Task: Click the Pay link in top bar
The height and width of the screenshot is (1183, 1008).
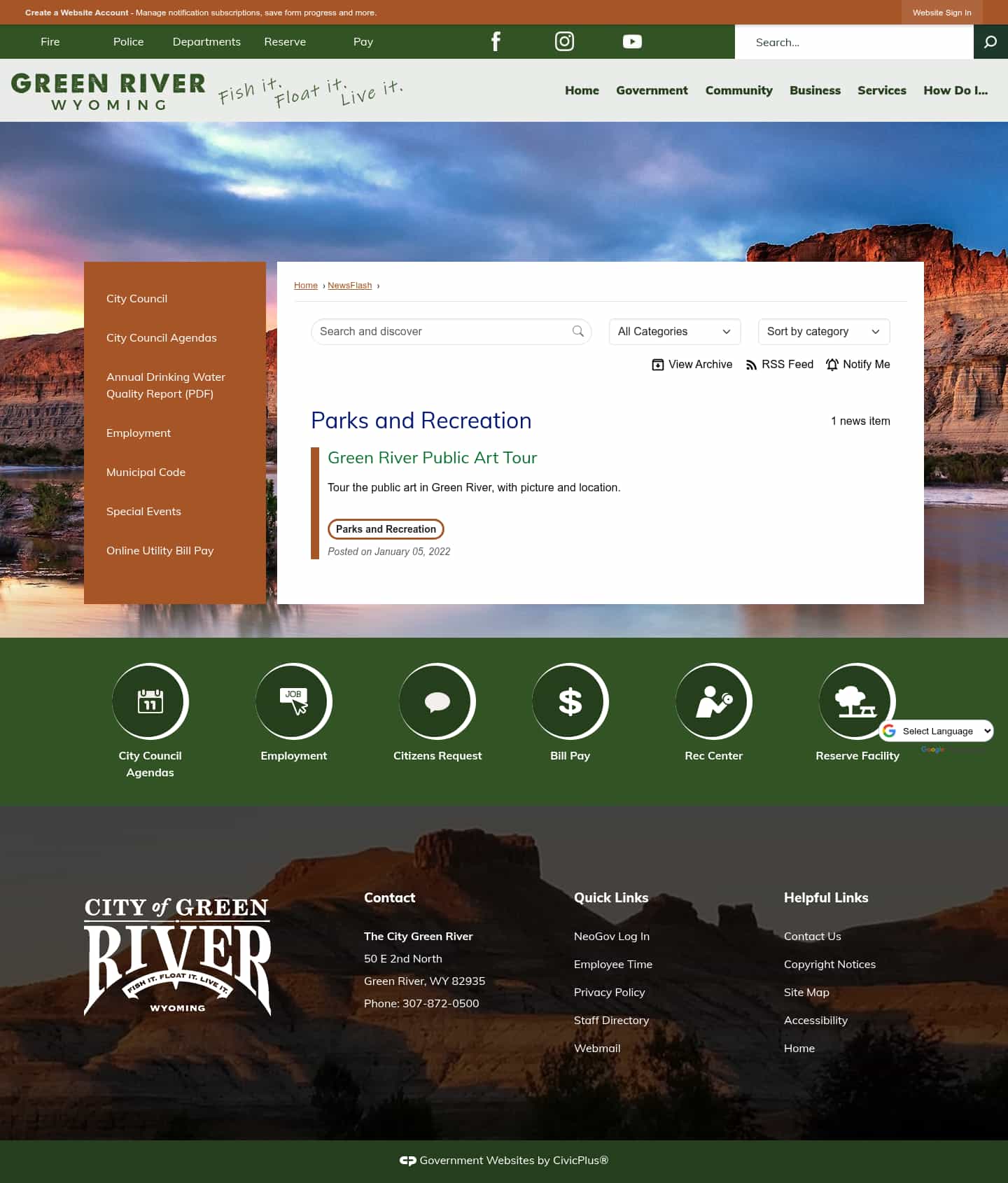Action: pos(363,42)
